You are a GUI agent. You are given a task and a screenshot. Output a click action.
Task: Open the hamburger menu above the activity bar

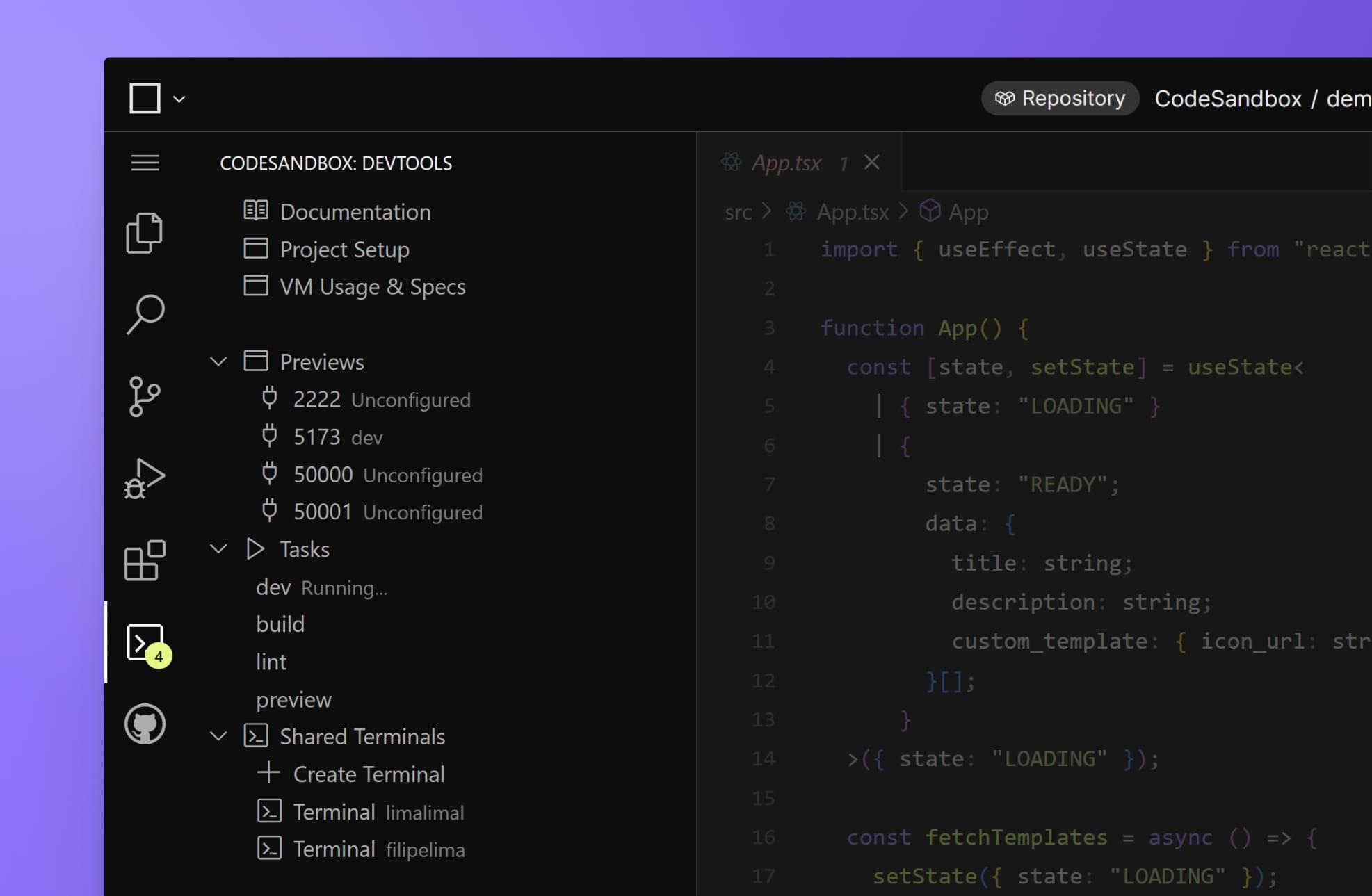145,163
